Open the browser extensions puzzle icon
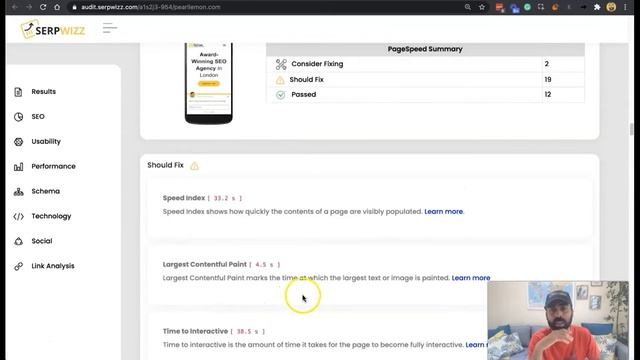This screenshot has width=640, height=360. coord(597,7)
